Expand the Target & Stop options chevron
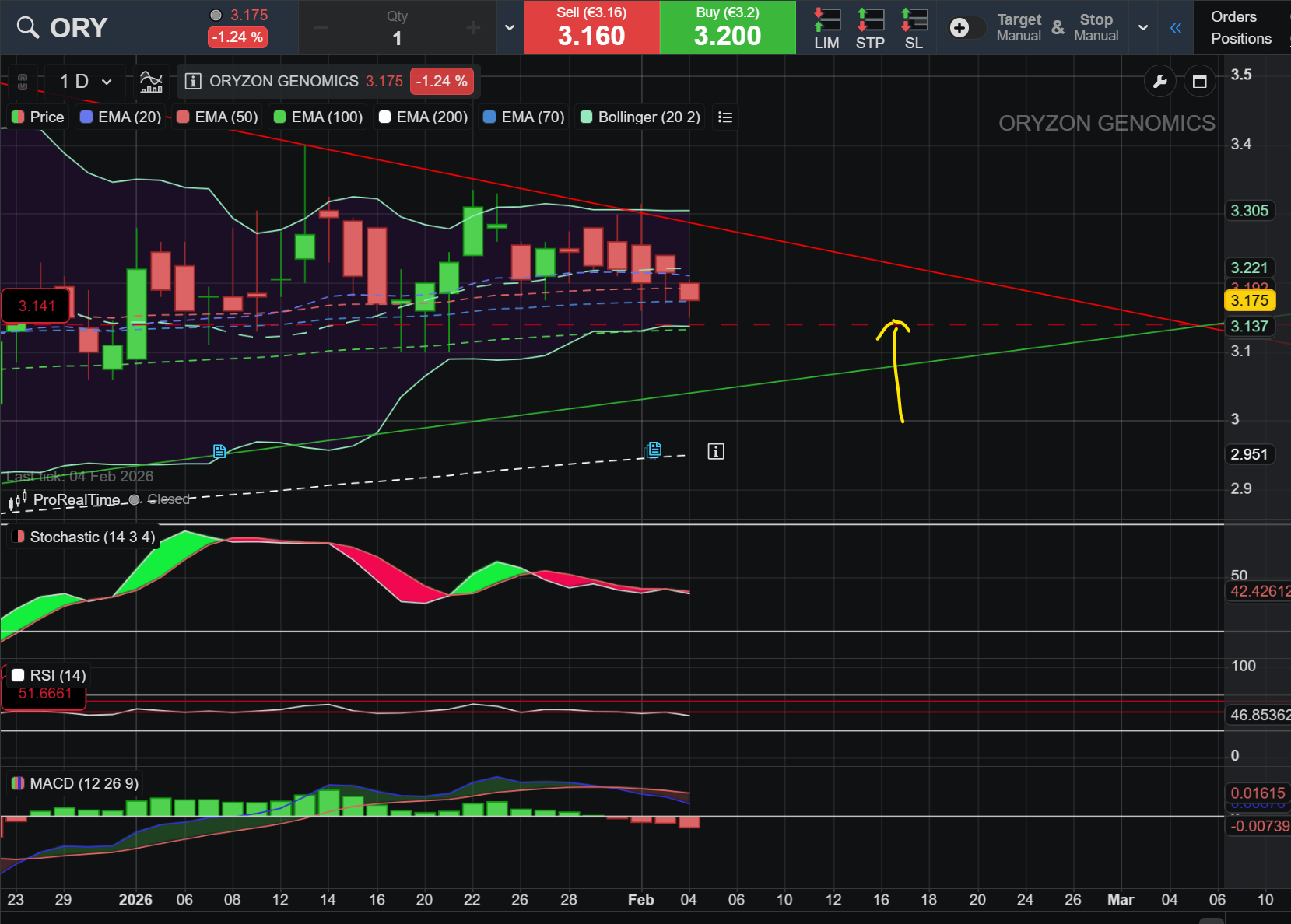This screenshot has height=924, width=1291. (1143, 28)
